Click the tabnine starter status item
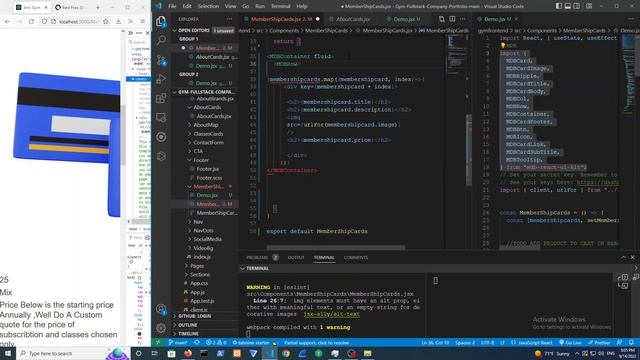Image resolution: width=640 pixels, height=360 pixels. tap(251, 342)
